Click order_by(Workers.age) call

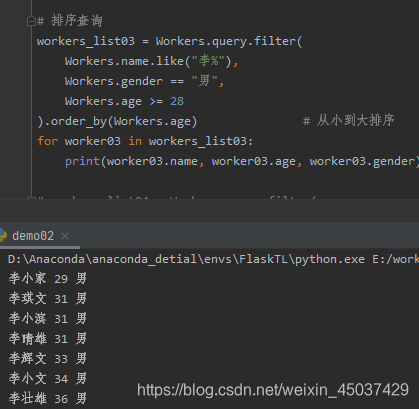124,121
